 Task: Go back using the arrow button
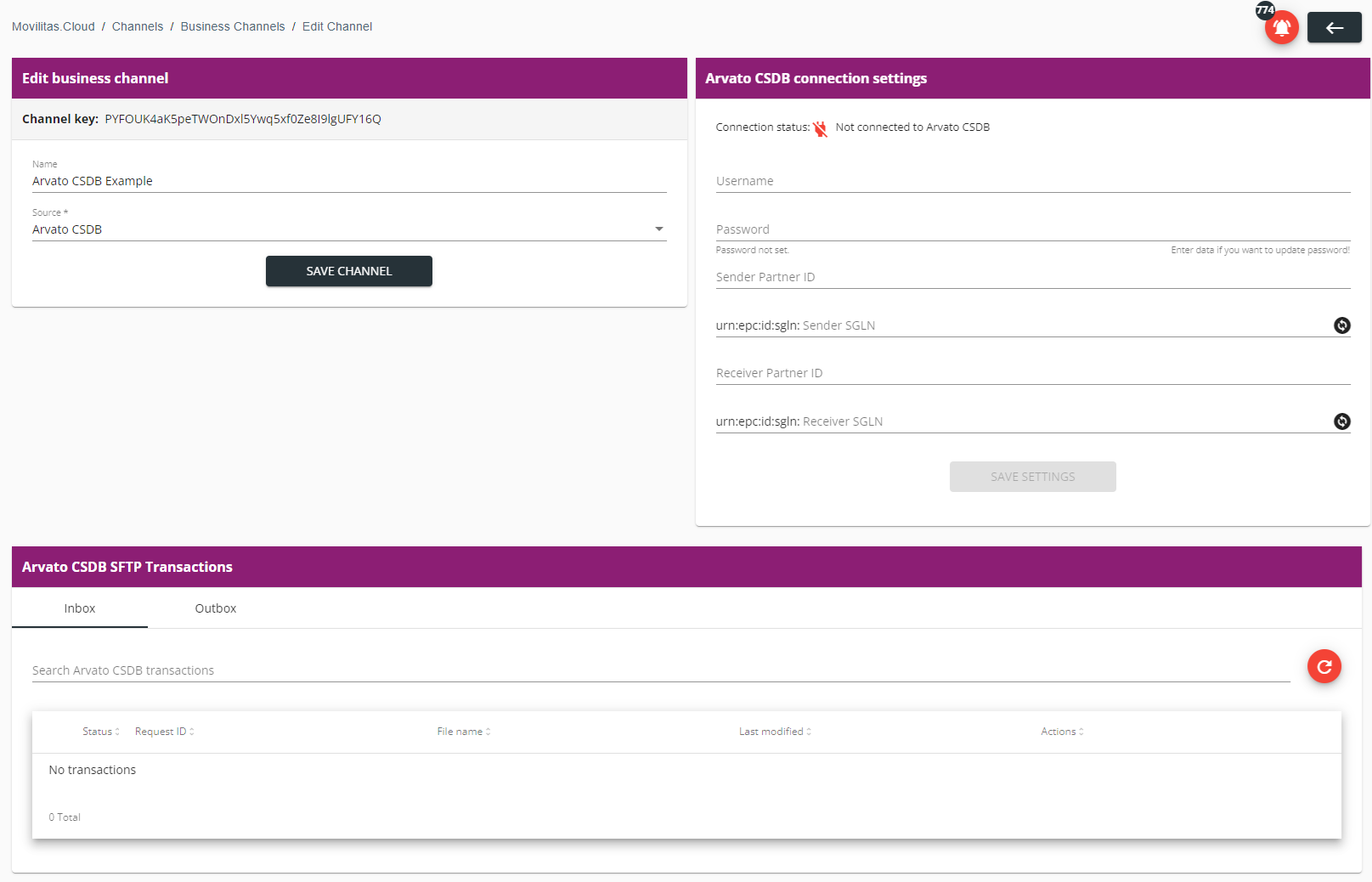coord(1334,27)
